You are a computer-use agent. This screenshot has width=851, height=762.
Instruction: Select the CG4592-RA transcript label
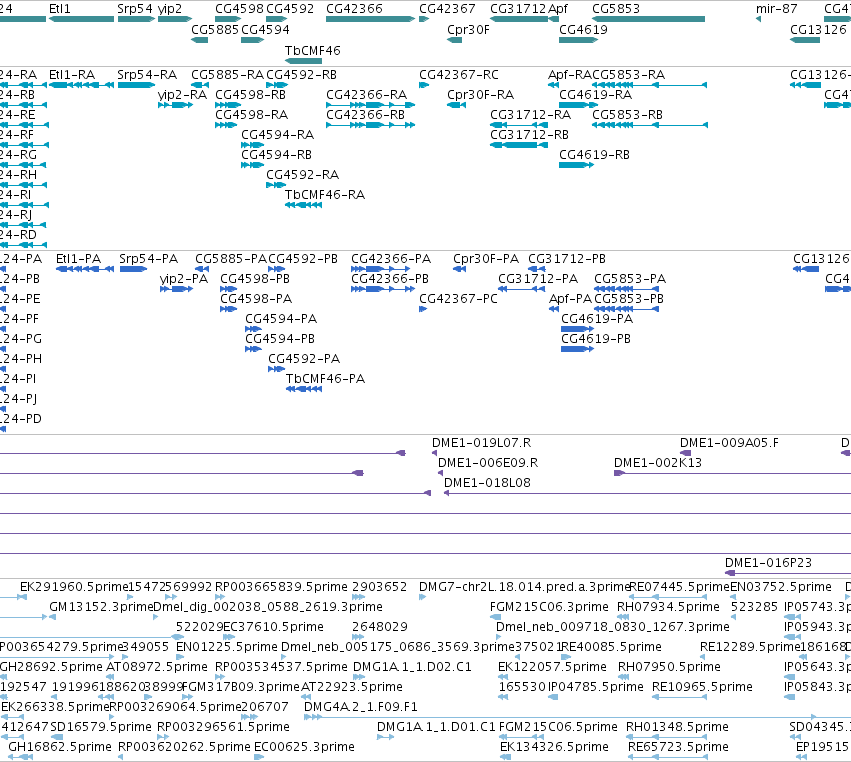tap(302, 175)
